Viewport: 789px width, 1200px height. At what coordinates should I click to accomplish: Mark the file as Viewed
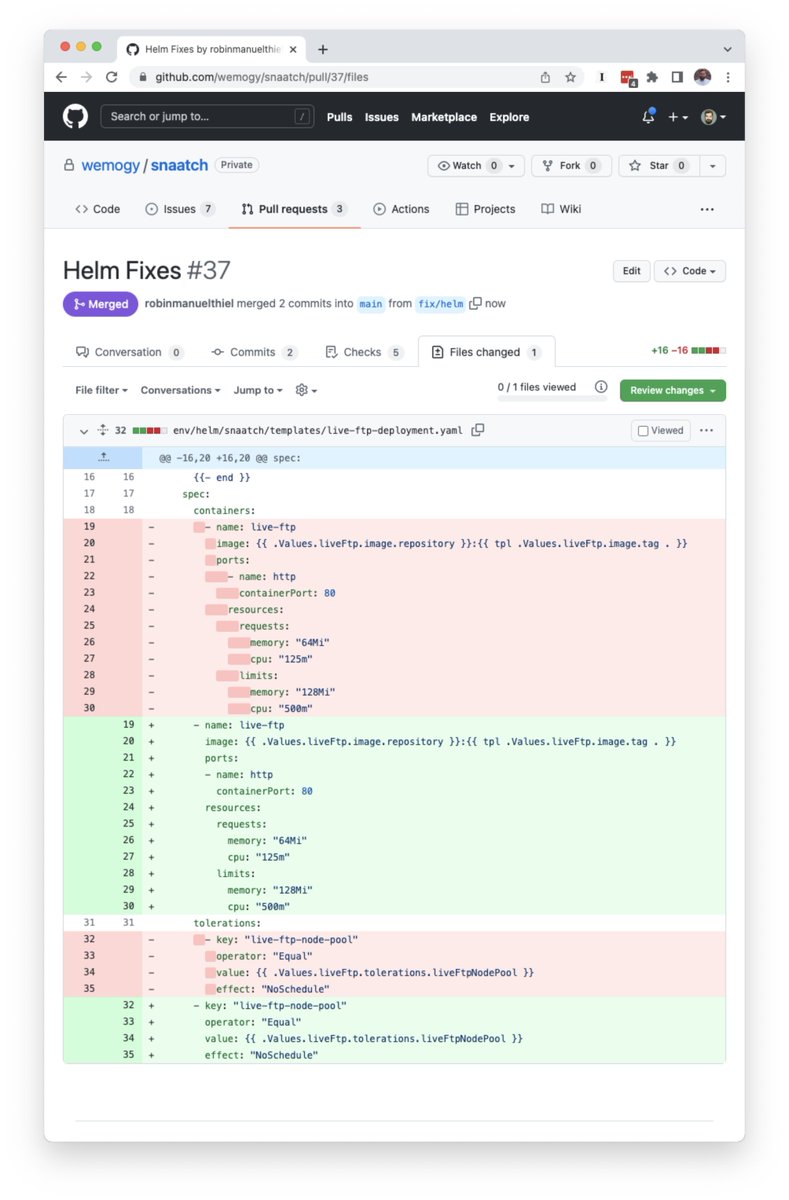[661, 430]
